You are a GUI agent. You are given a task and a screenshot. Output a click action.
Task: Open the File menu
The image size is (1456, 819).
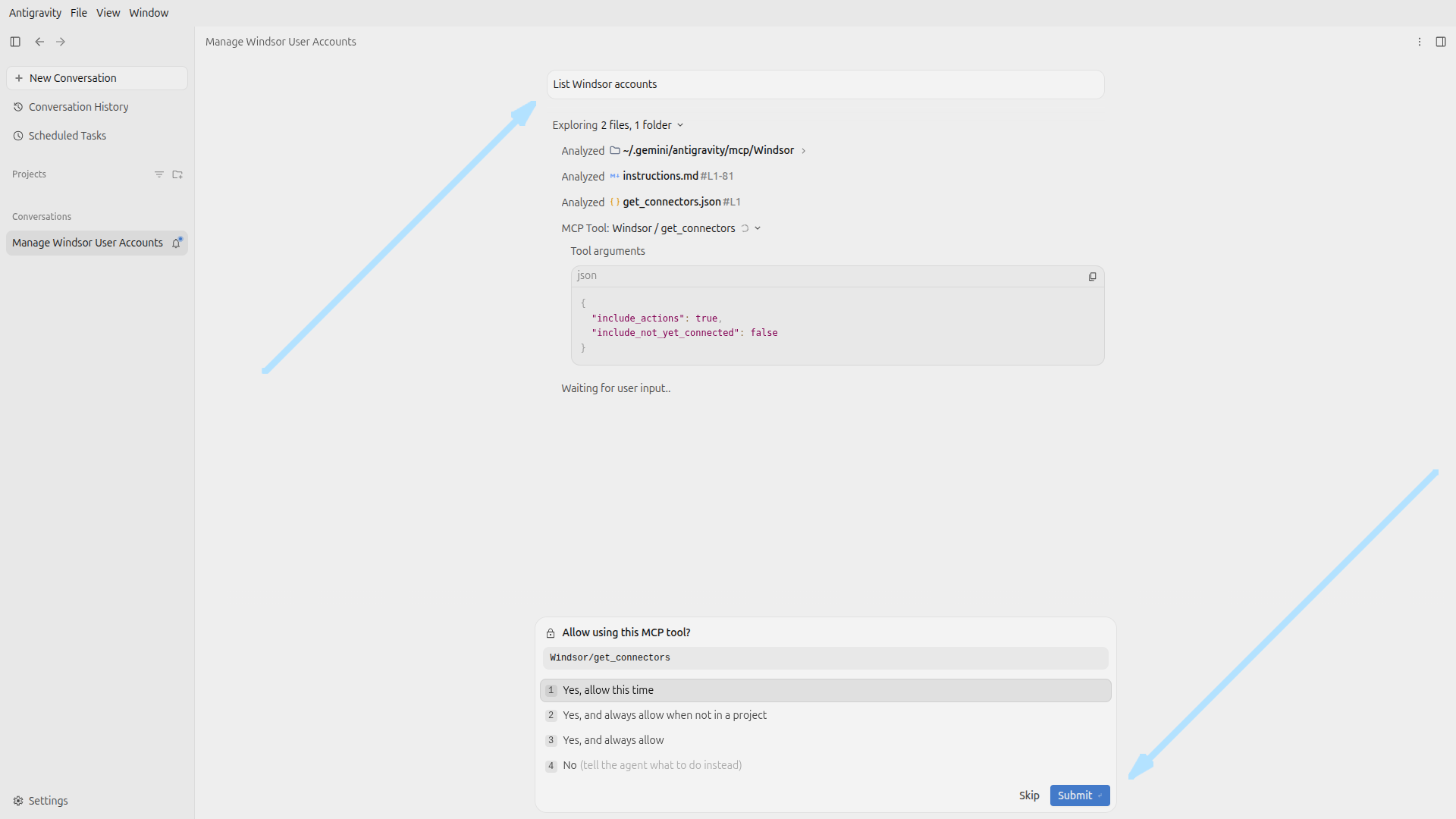[x=79, y=13]
